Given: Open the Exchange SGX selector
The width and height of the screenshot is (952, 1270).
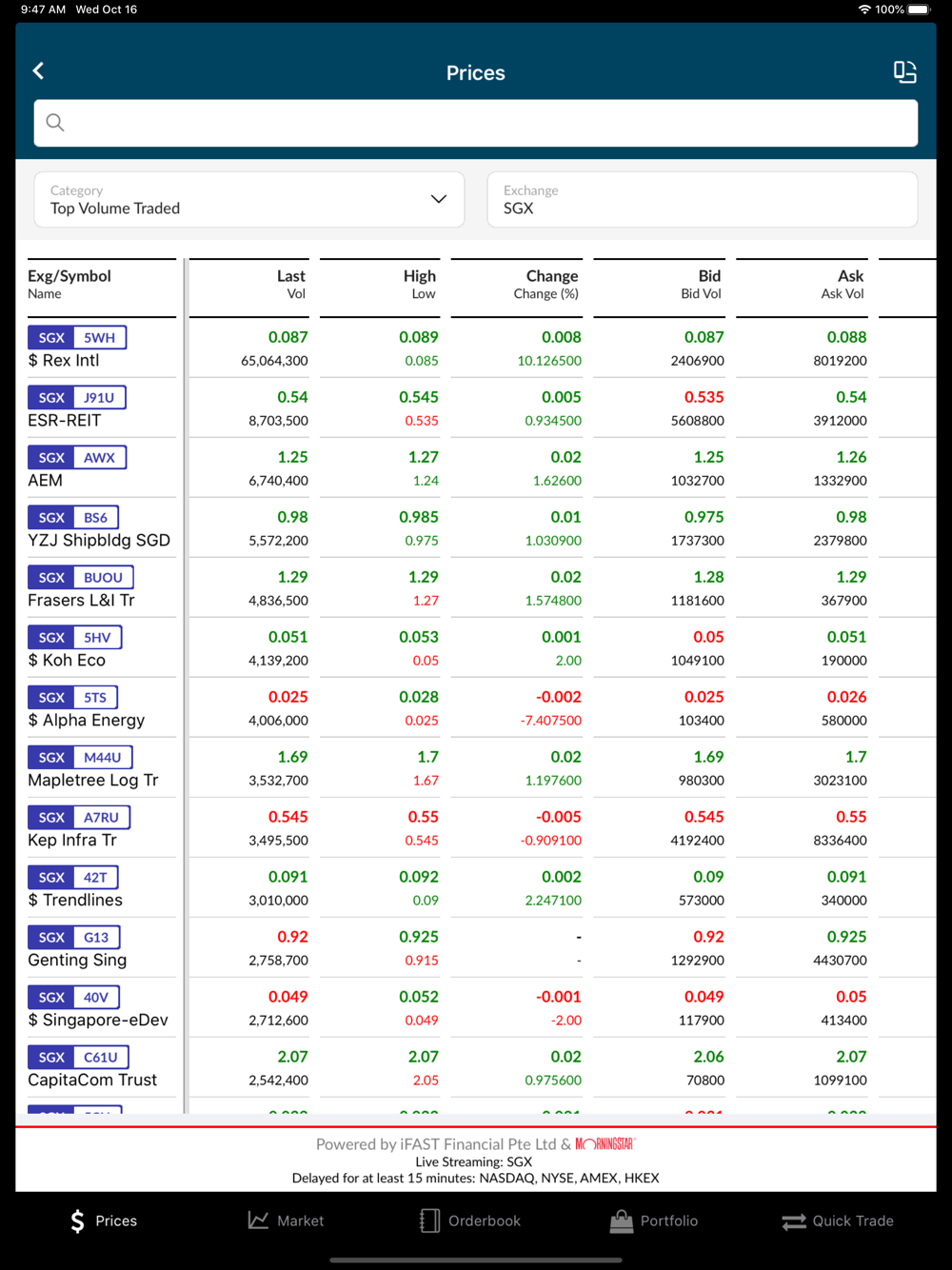Looking at the screenshot, I should [703, 199].
